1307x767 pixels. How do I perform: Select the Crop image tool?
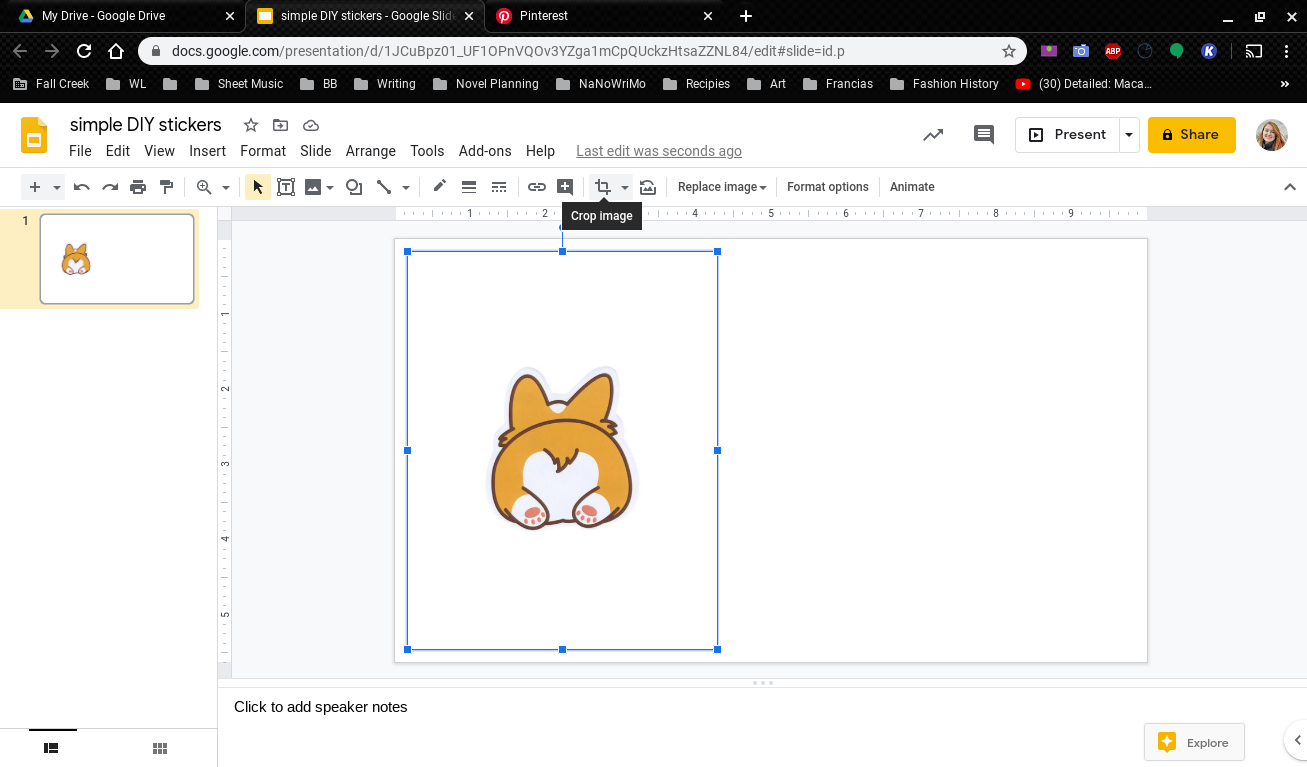pyautogui.click(x=605, y=186)
